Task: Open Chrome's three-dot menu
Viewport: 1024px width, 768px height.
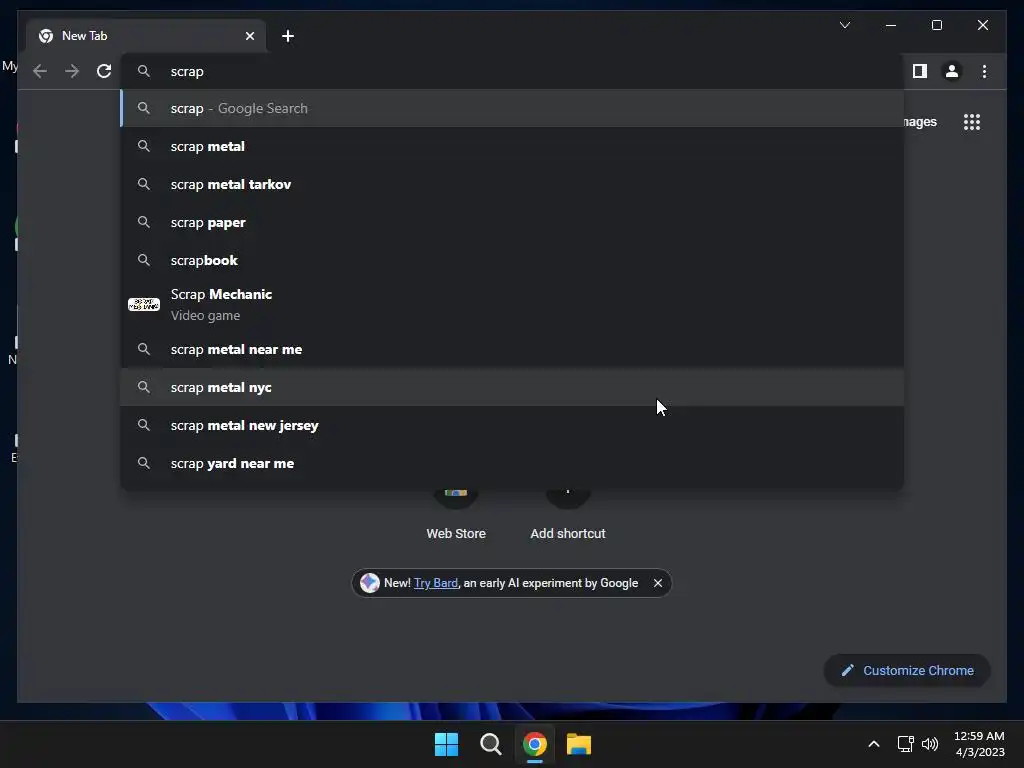Action: point(984,71)
